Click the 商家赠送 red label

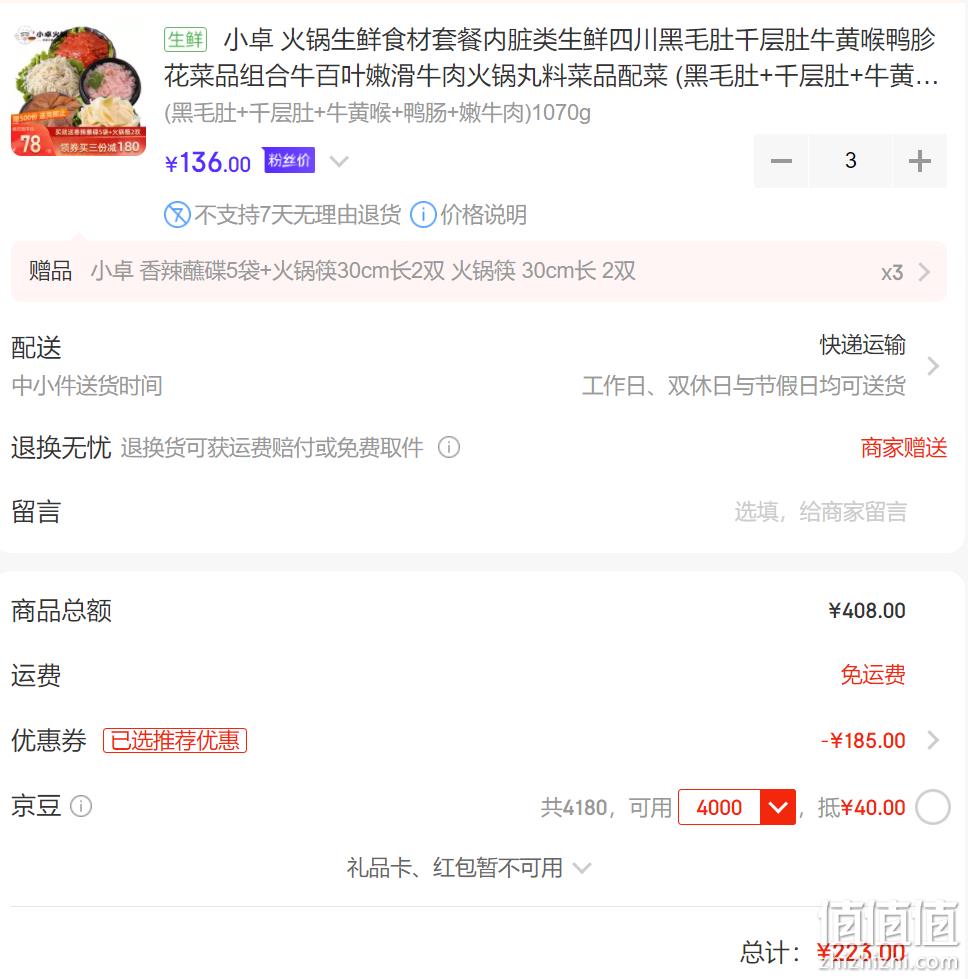pyautogui.click(x=904, y=448)
